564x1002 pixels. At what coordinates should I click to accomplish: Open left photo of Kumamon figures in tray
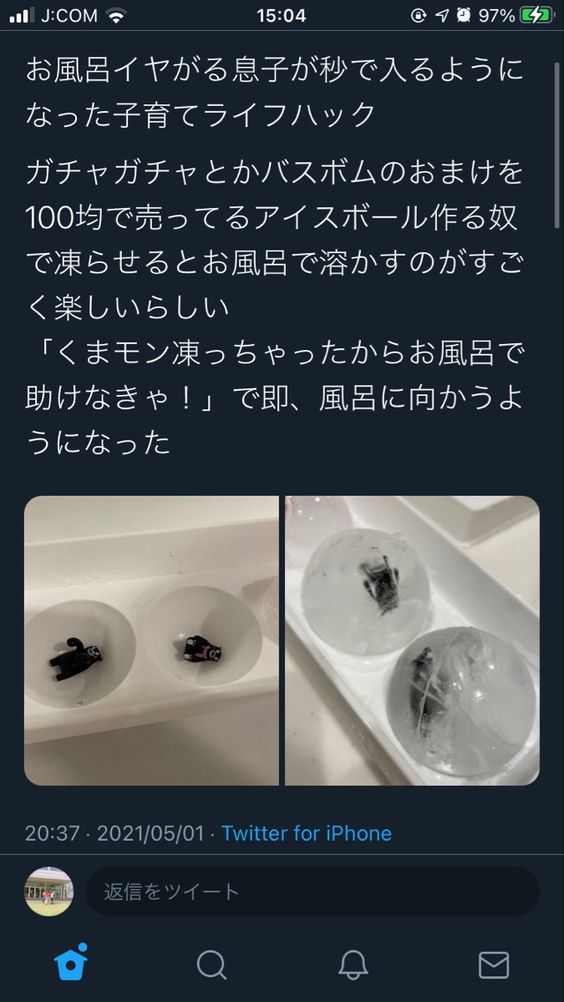151,640
